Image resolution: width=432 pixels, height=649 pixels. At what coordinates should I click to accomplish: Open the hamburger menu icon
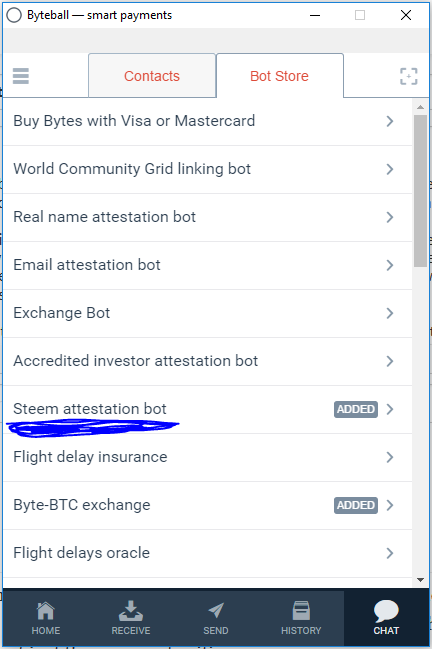pyautogui.click(x=21, y=76)
